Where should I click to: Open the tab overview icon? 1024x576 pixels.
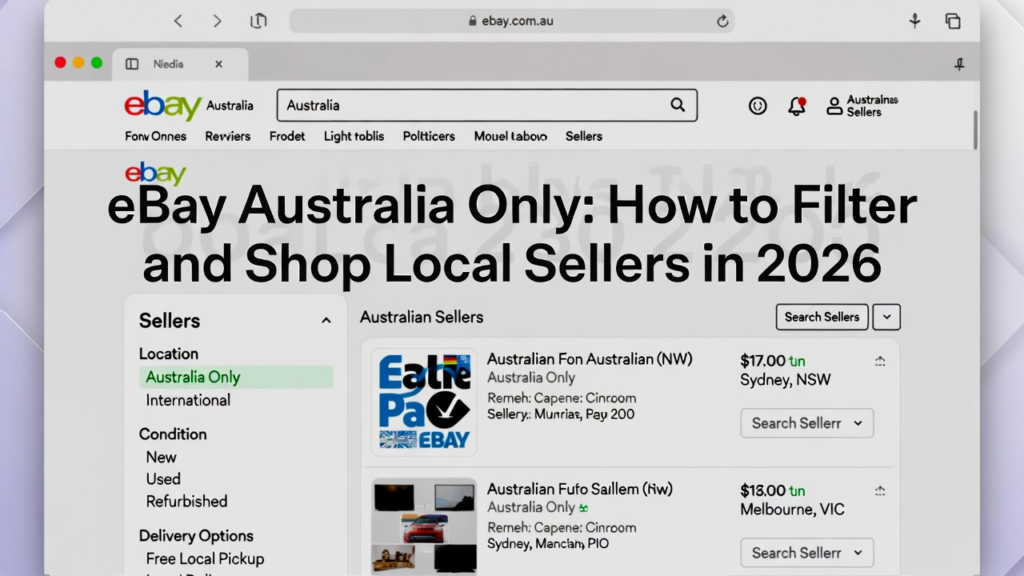953,21
